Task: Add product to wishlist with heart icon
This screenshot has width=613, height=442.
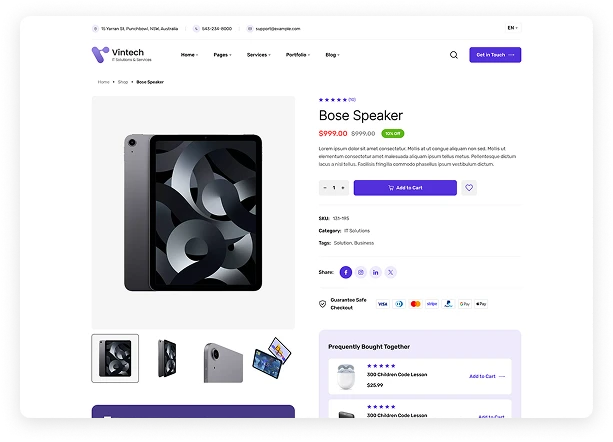Action: [x=470, y=188]
